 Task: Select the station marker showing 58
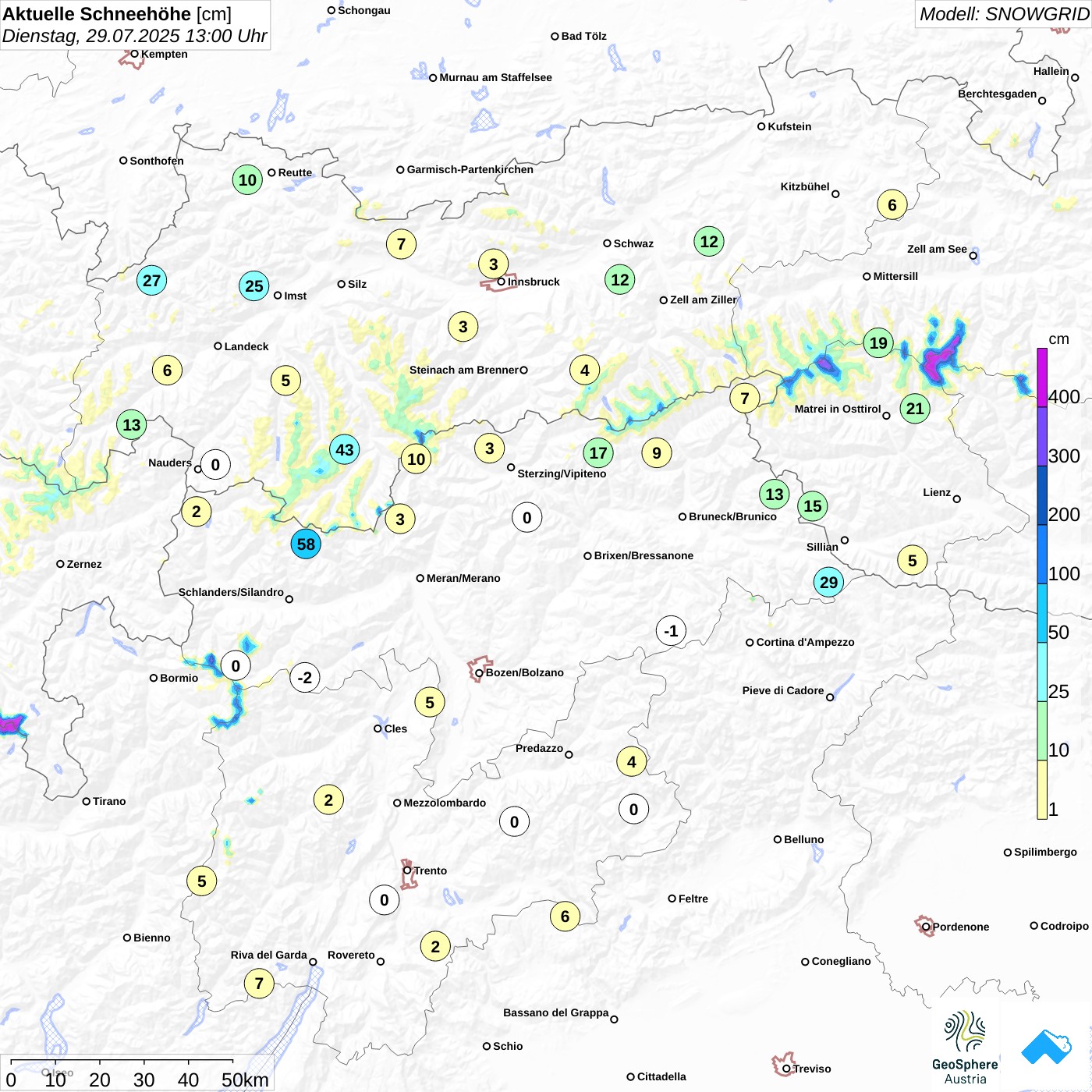coord(306,544)
